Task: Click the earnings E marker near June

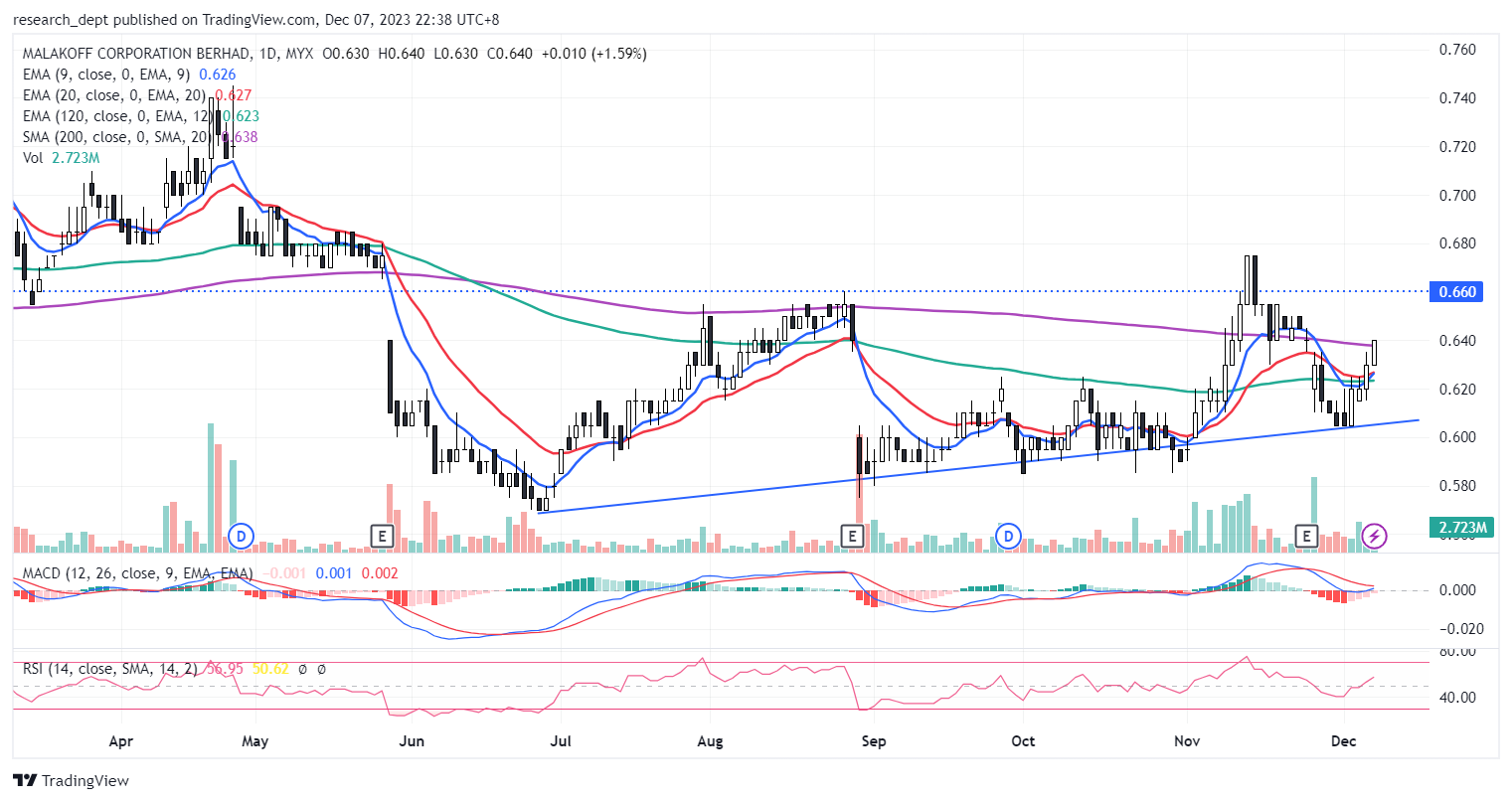Action: click(x=382, y=537)
